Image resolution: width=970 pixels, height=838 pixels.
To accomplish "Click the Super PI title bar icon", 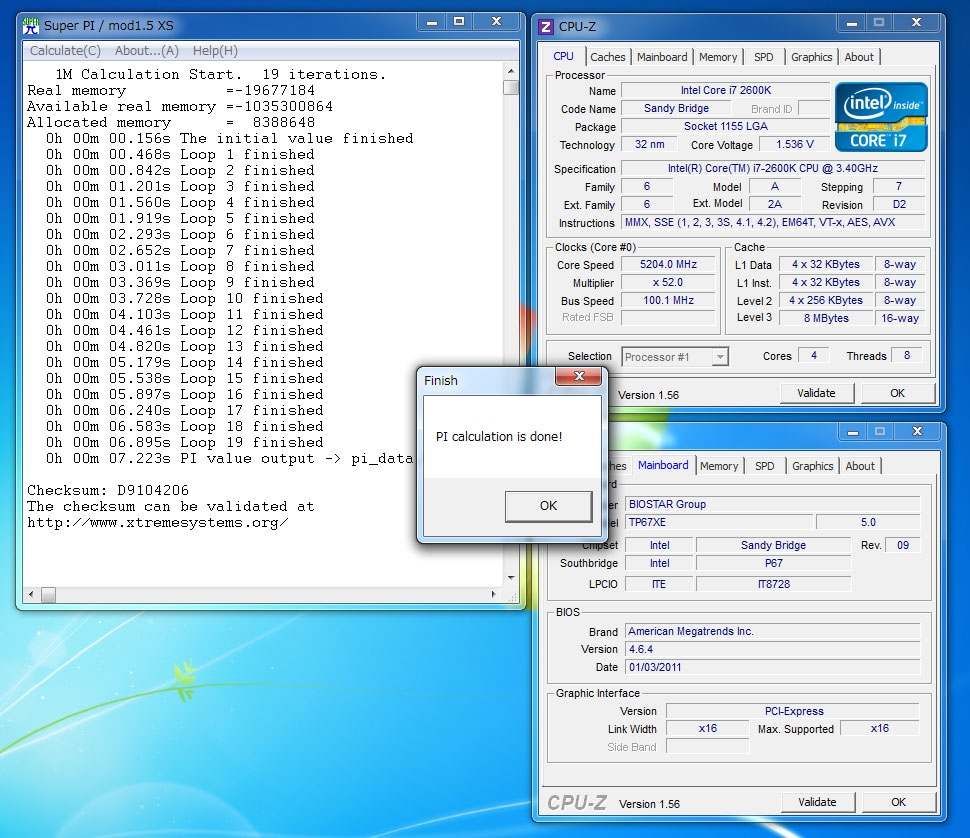I will tap(31, 24).
